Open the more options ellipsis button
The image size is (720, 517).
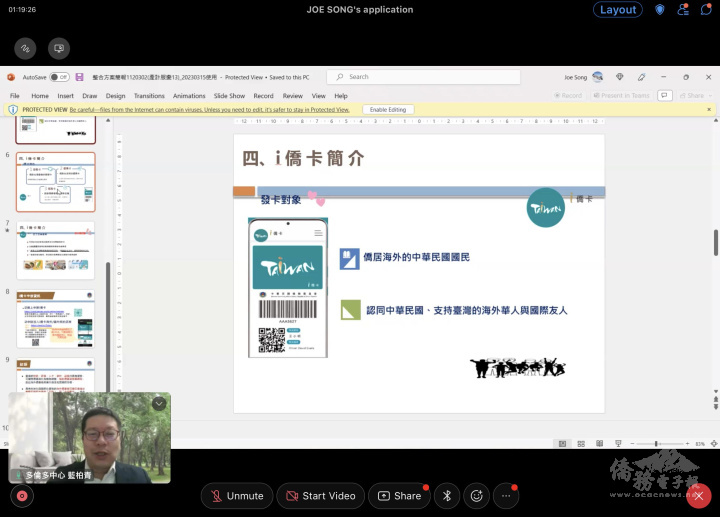tap(507, 495)
